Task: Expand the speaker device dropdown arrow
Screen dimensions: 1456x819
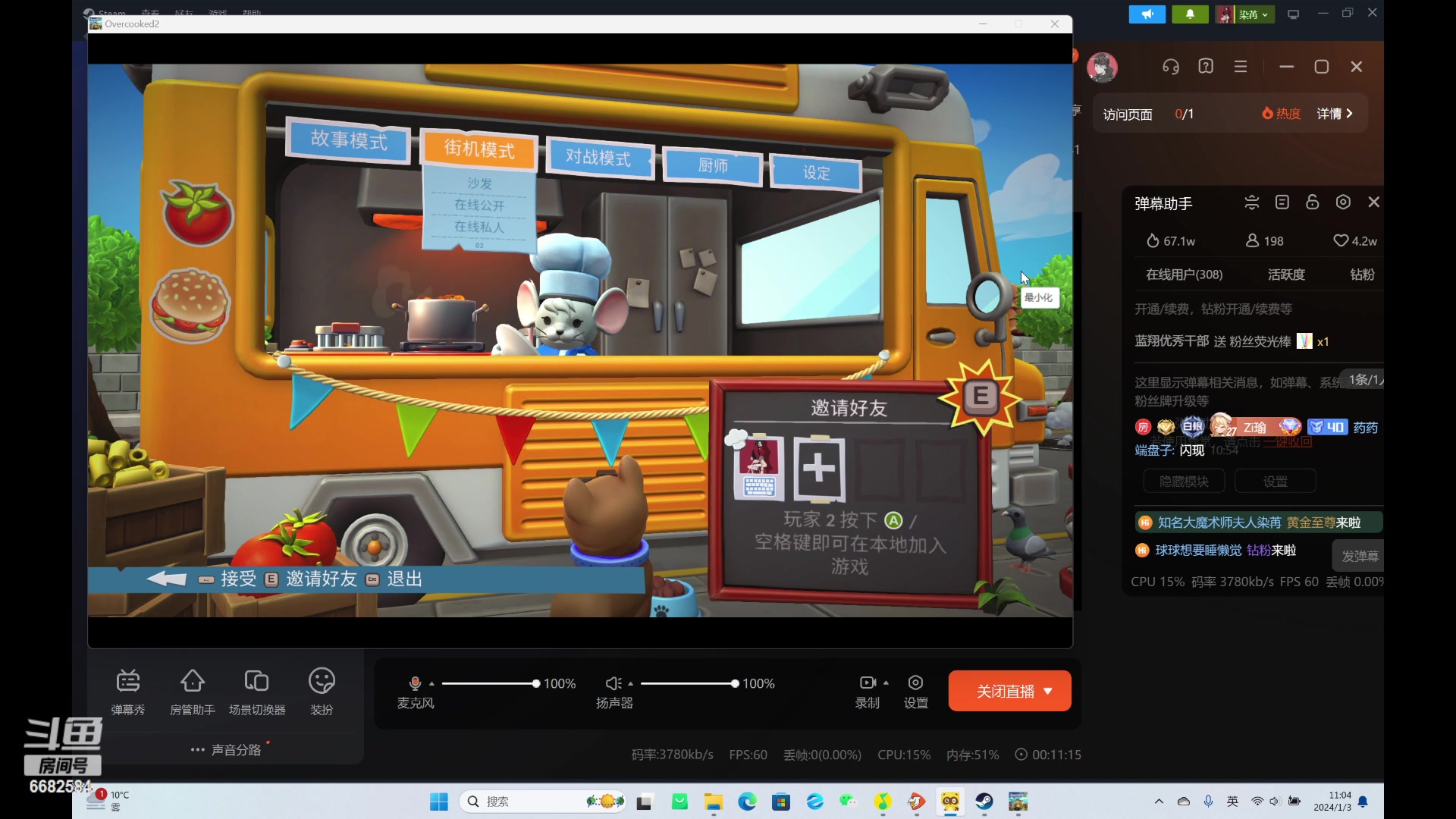Action: pos(631,683)
